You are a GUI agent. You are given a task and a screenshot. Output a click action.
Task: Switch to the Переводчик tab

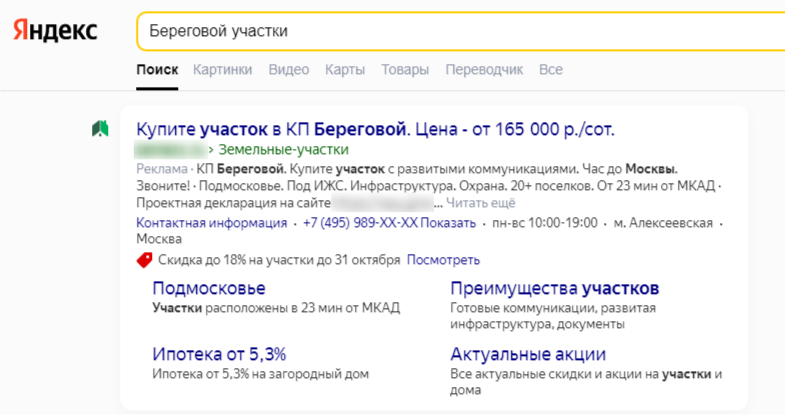pos(484,70)
